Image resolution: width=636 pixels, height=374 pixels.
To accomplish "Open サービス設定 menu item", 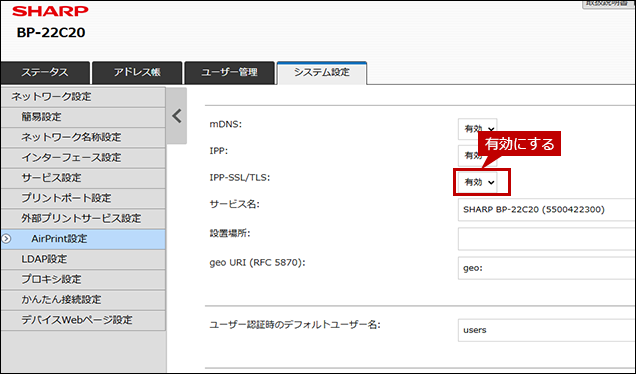I will tap(83, 178).
